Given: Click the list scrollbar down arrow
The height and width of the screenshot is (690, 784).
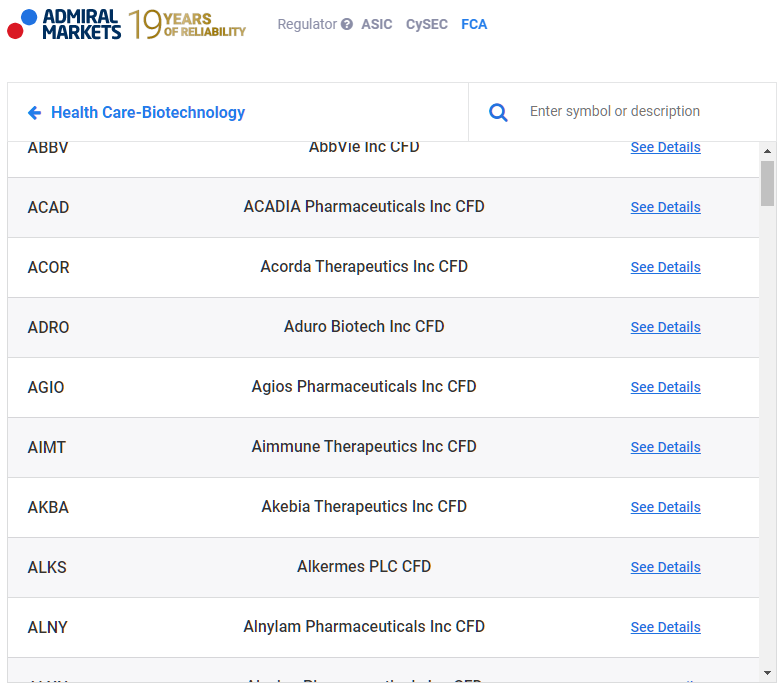Looking at the screenshot, I should pos(767,674).
